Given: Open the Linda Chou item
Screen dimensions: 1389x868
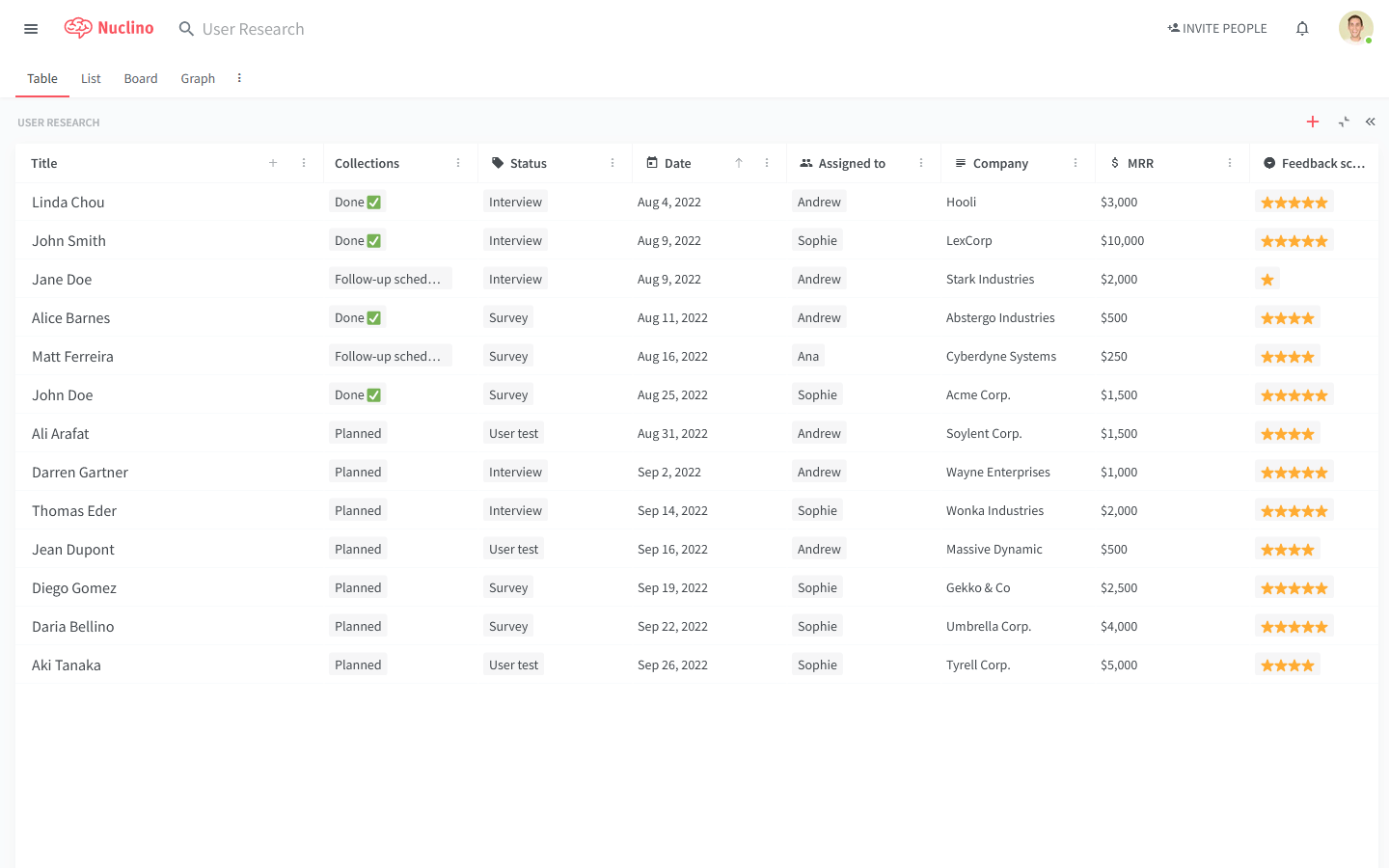Looking at the screenshot, I should [68, 203].
